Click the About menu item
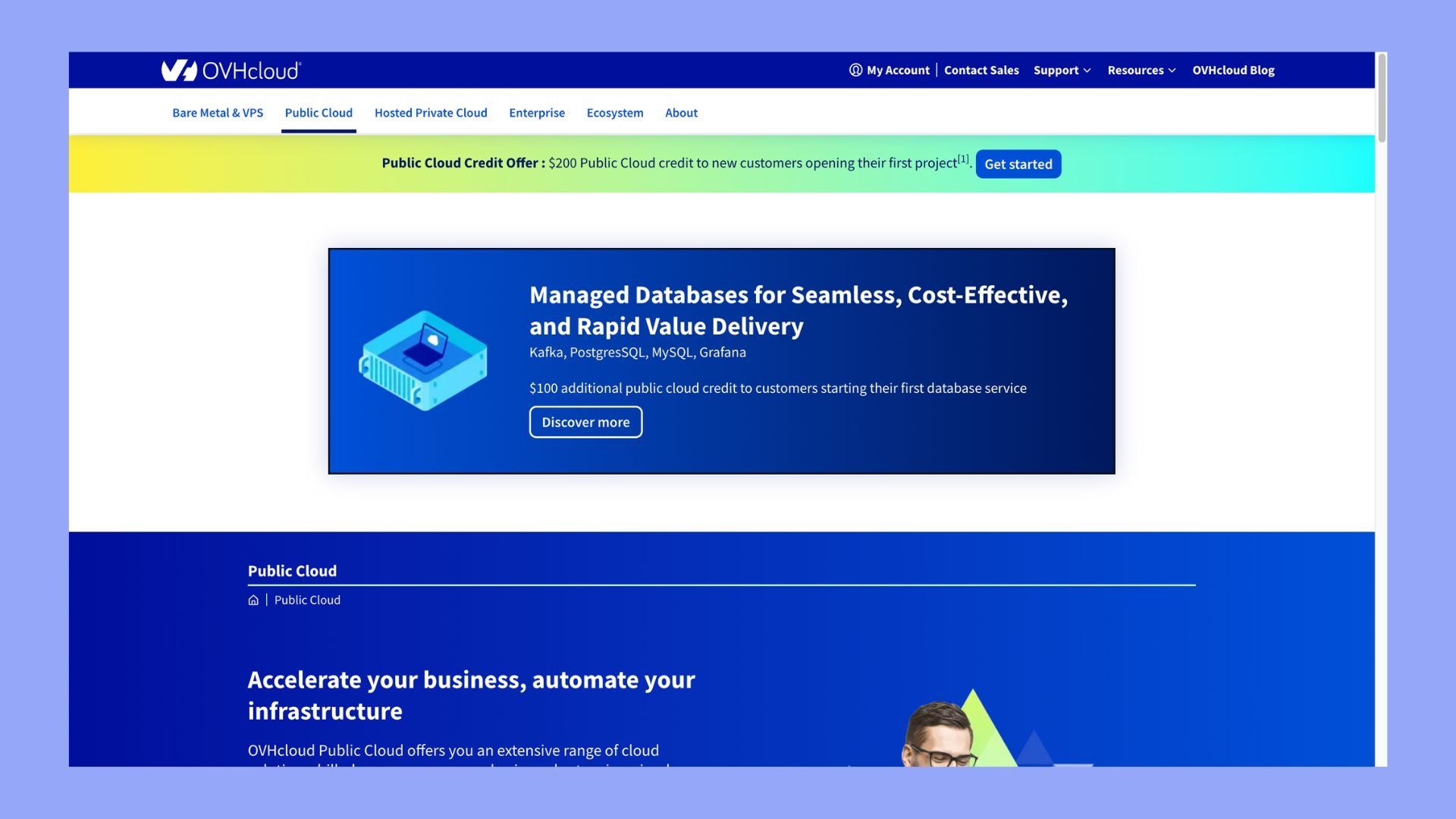Viewport: 1456px width, 819px height. (681, 112)
